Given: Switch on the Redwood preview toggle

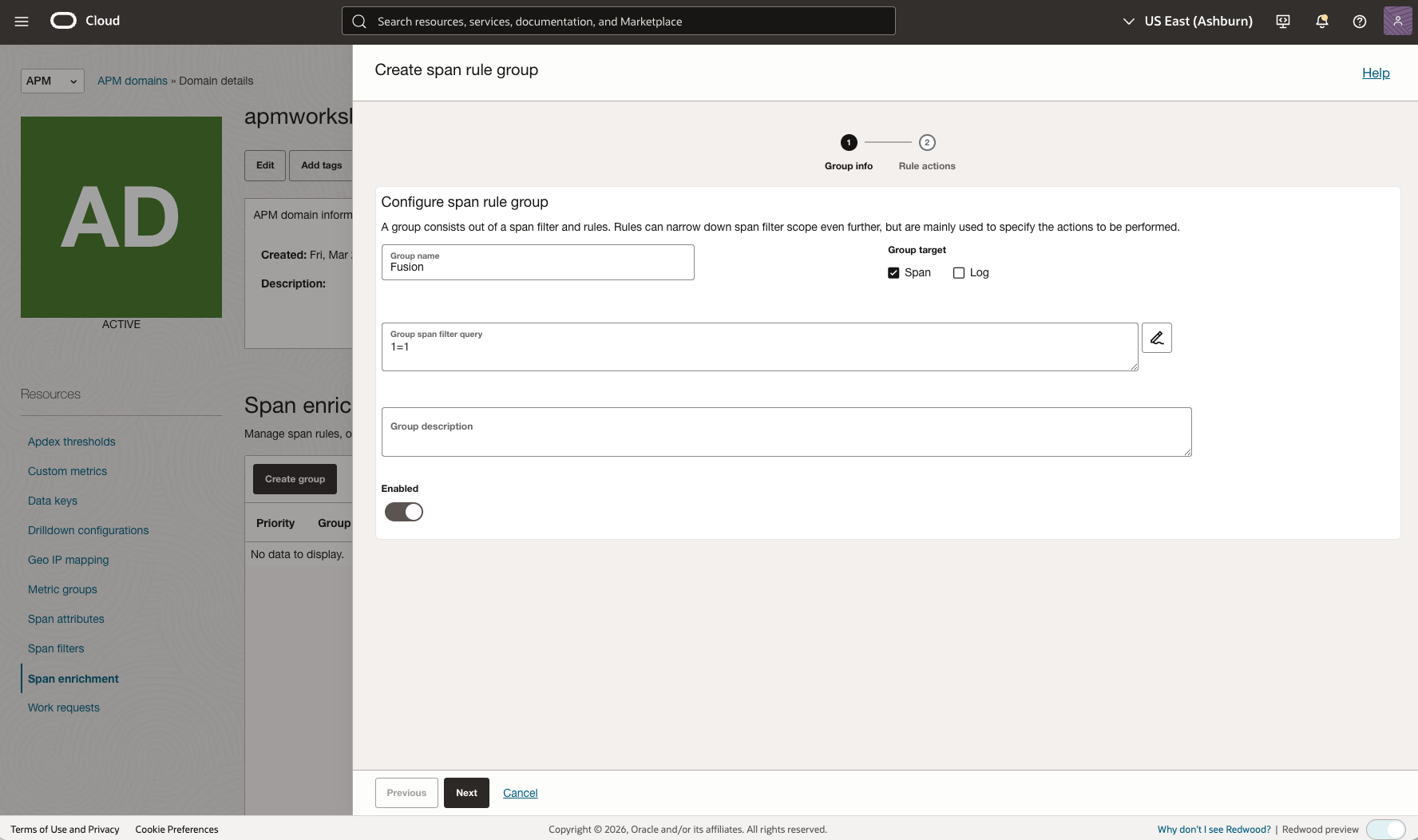Looking at the screenshot, I should coord(1387,830).
